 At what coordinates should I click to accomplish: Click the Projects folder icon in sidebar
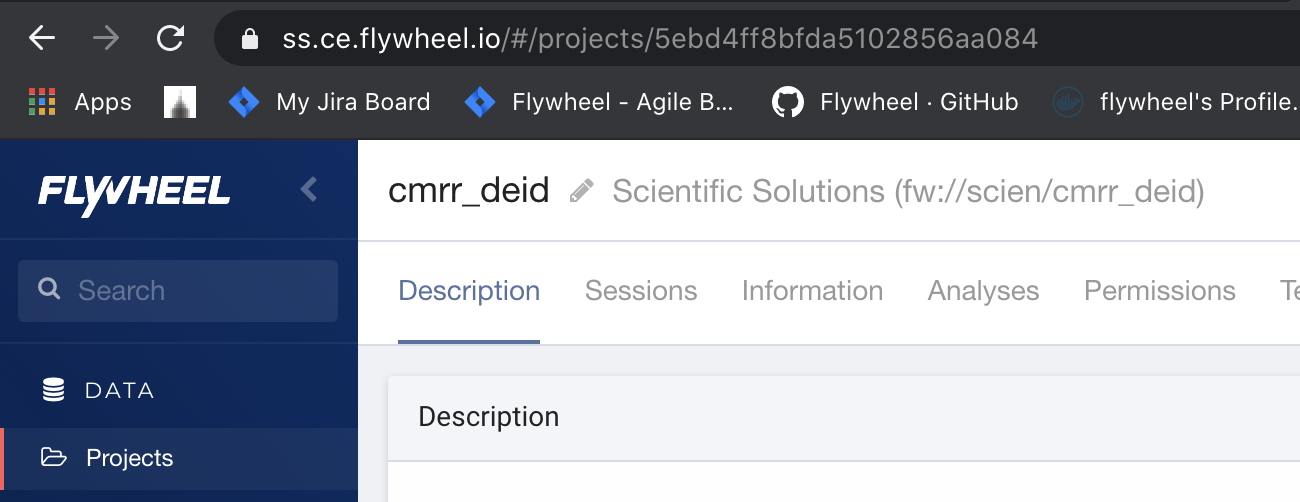coord(53,458)
